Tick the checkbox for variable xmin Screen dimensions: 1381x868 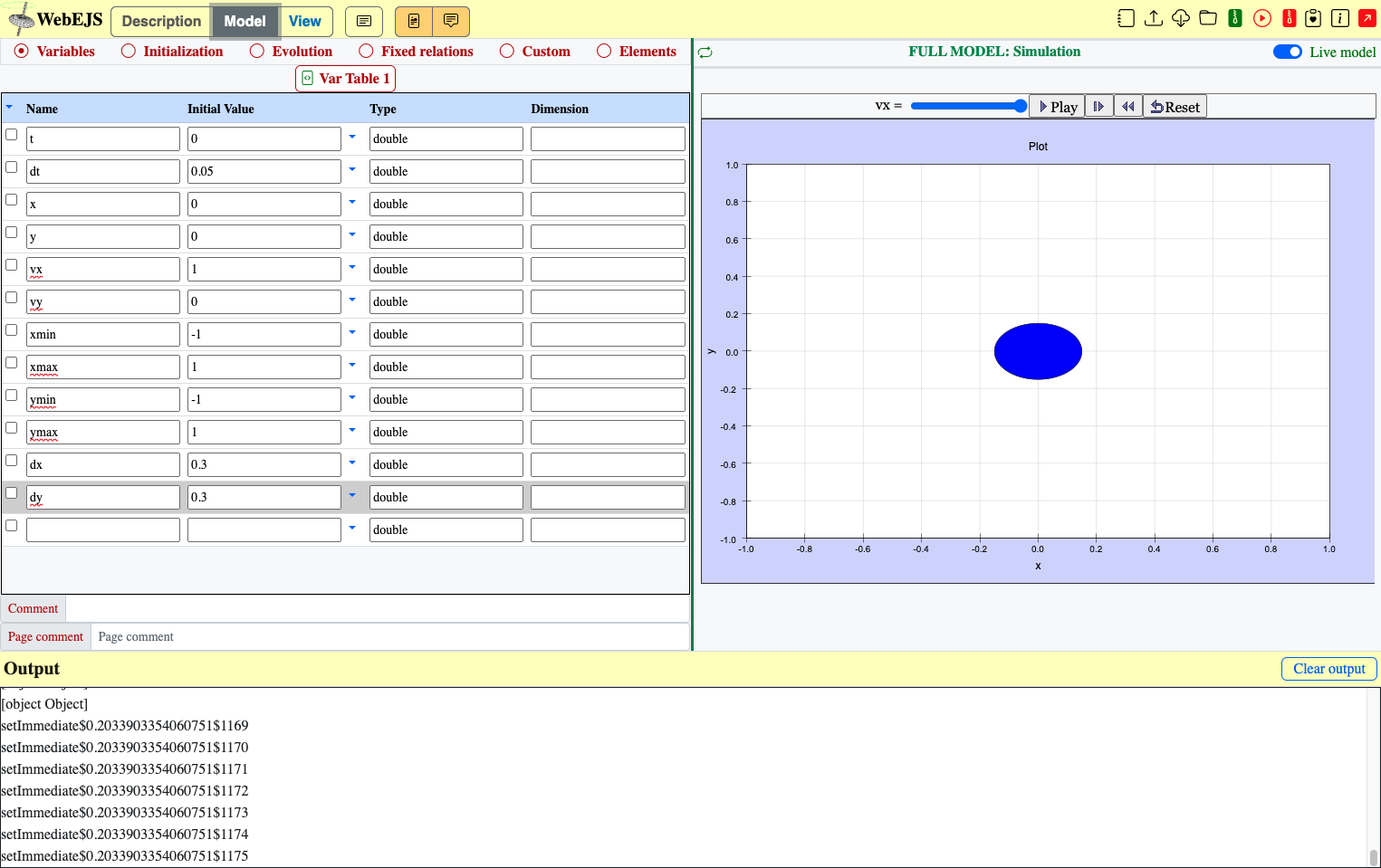[12, 330]
